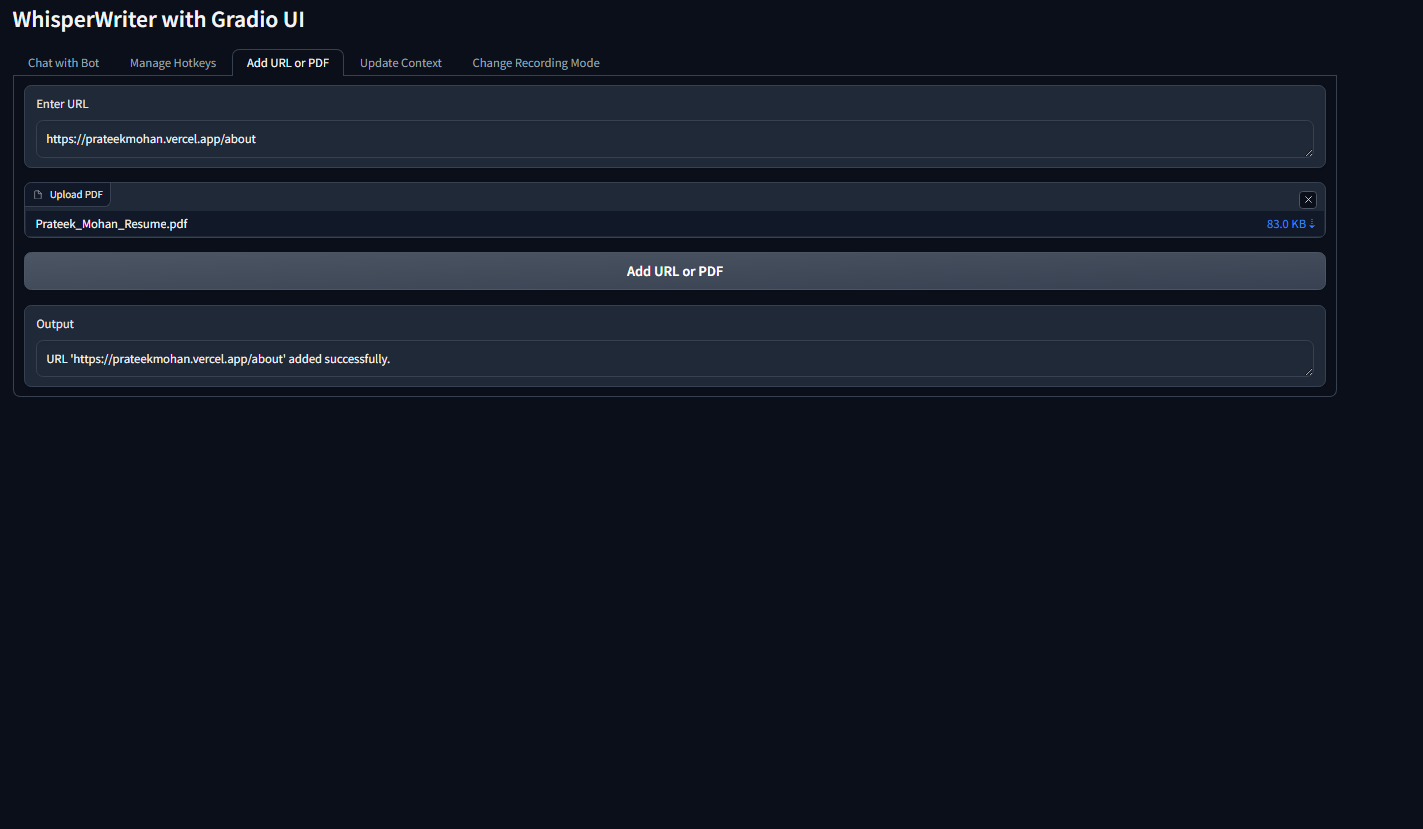
Task: Download the file via the 83.0 KB link
Action: (1291, 224)
